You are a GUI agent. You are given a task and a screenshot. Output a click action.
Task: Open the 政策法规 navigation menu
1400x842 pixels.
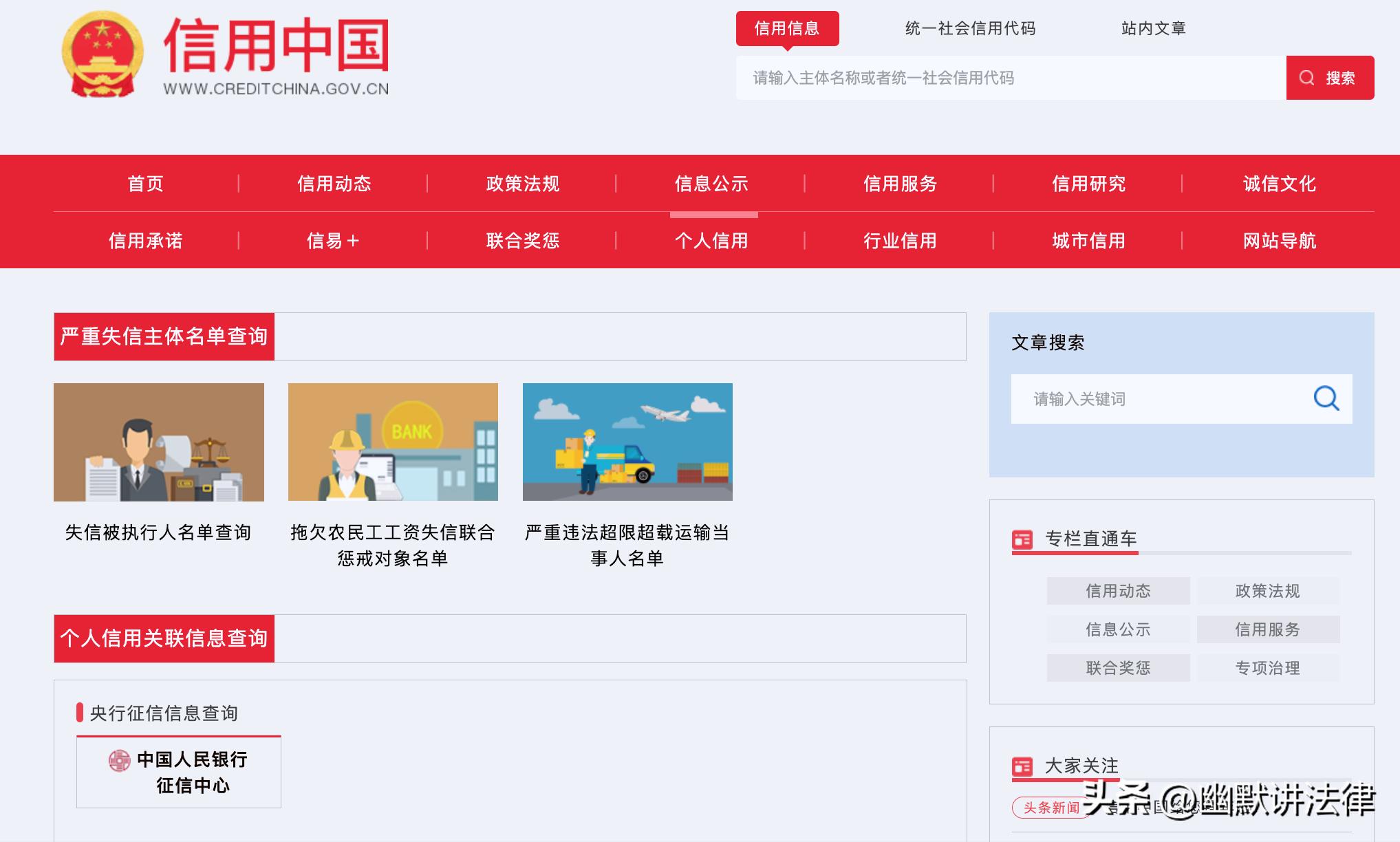click(522, 184)
